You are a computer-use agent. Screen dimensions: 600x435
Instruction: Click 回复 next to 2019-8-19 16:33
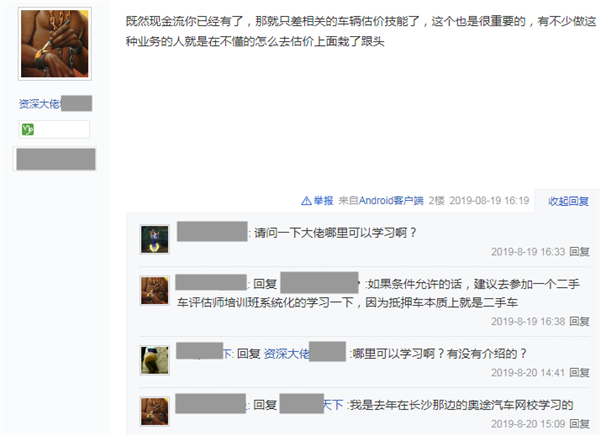click(579, 252)
